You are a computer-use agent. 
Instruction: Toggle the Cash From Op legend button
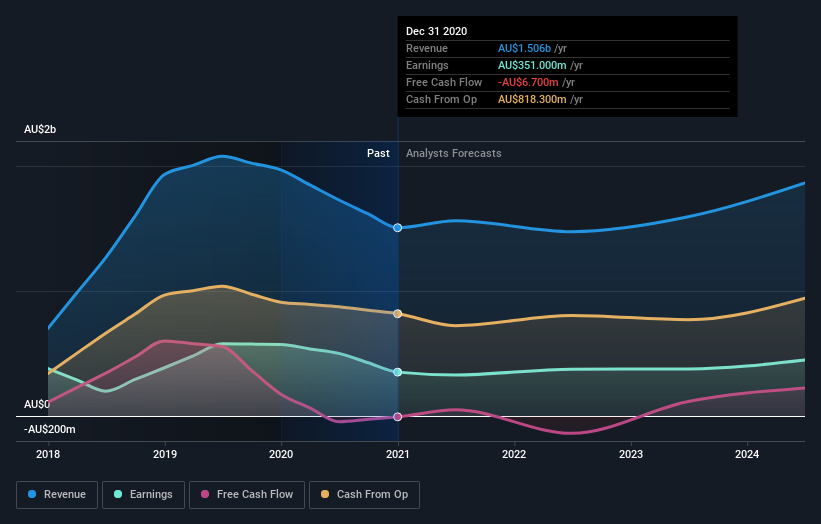364,495
